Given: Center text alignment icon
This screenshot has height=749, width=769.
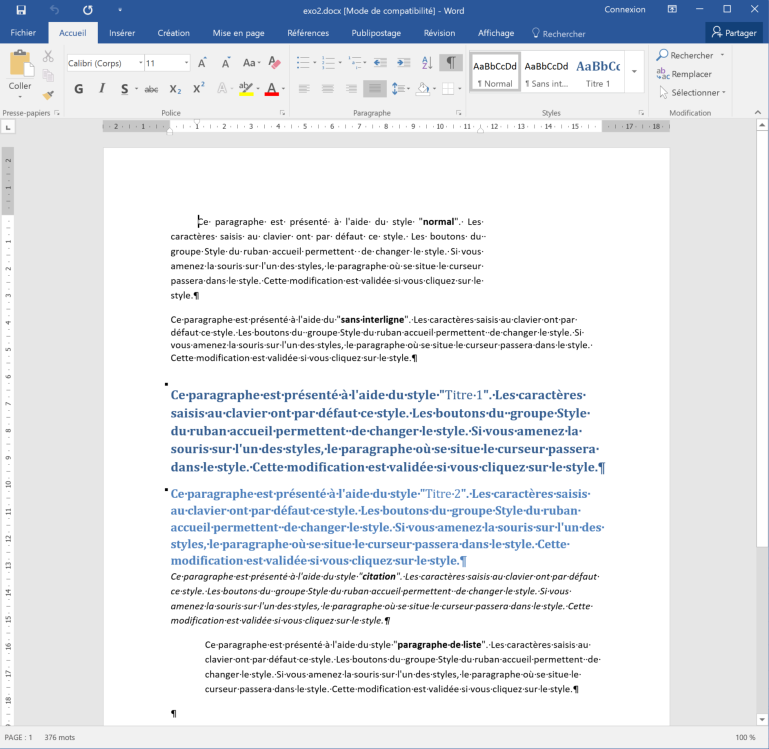Looking at the screenshot, I should [x=328, y=89].
